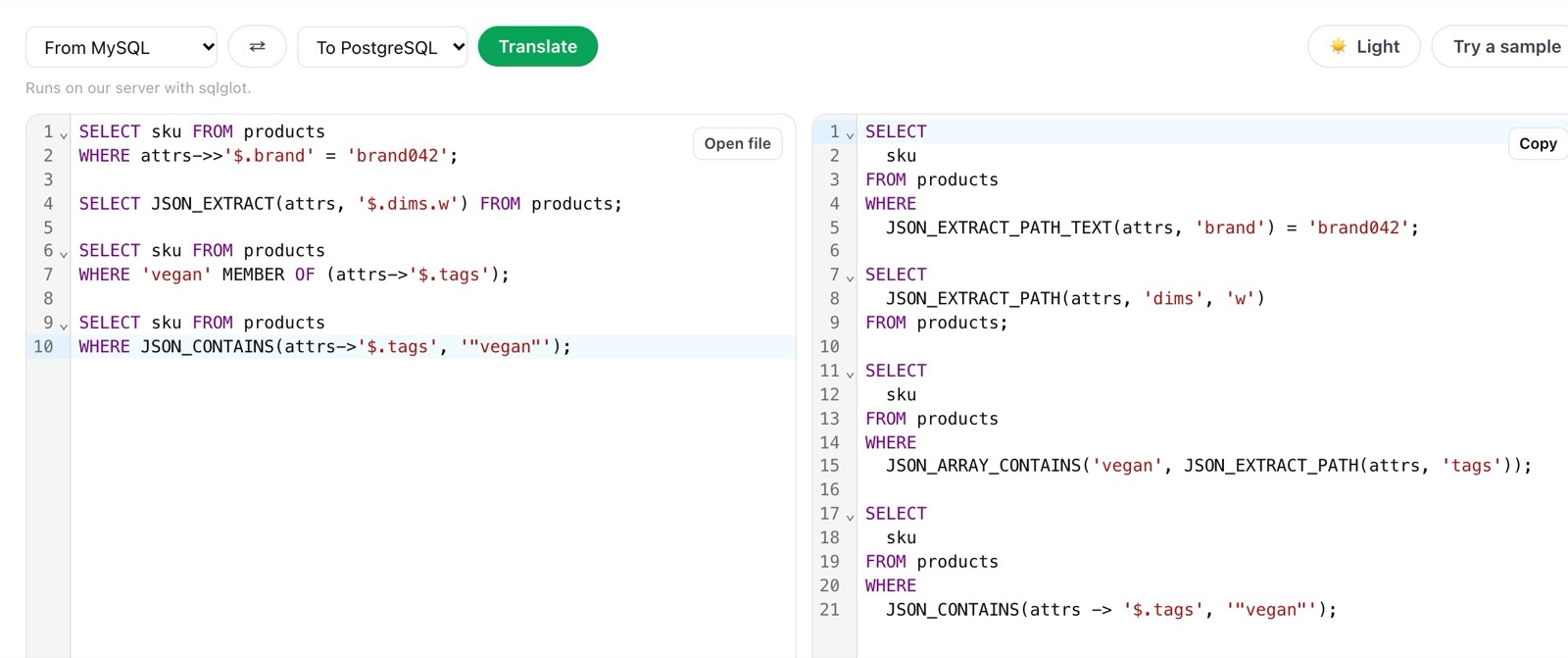Click input line with JSON_EXTRACT(attrs, '$.dims.w')
This screenshot has height=658, width=1568.
[x=351, y=203]
